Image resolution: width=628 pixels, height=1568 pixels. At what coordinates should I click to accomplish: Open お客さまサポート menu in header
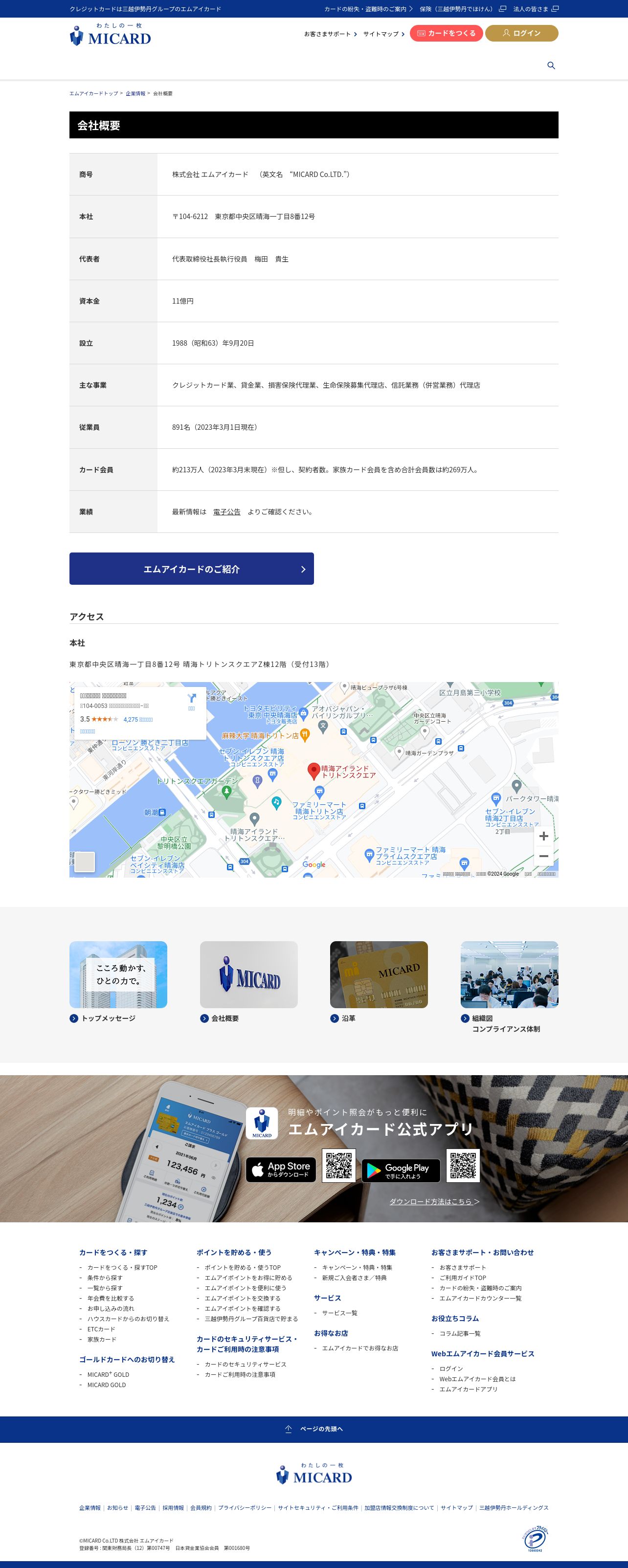click(x=331, y=34)
